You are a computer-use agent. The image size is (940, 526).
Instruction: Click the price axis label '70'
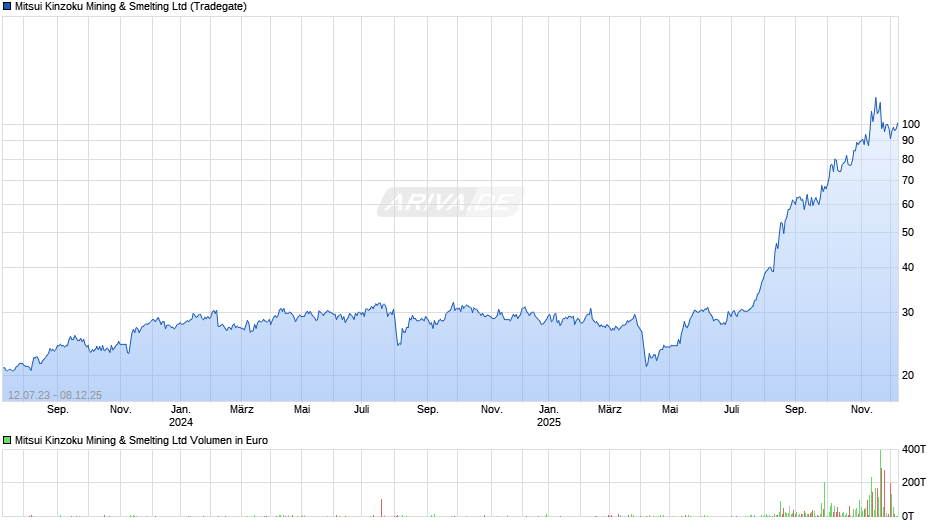tap(908, 181)
